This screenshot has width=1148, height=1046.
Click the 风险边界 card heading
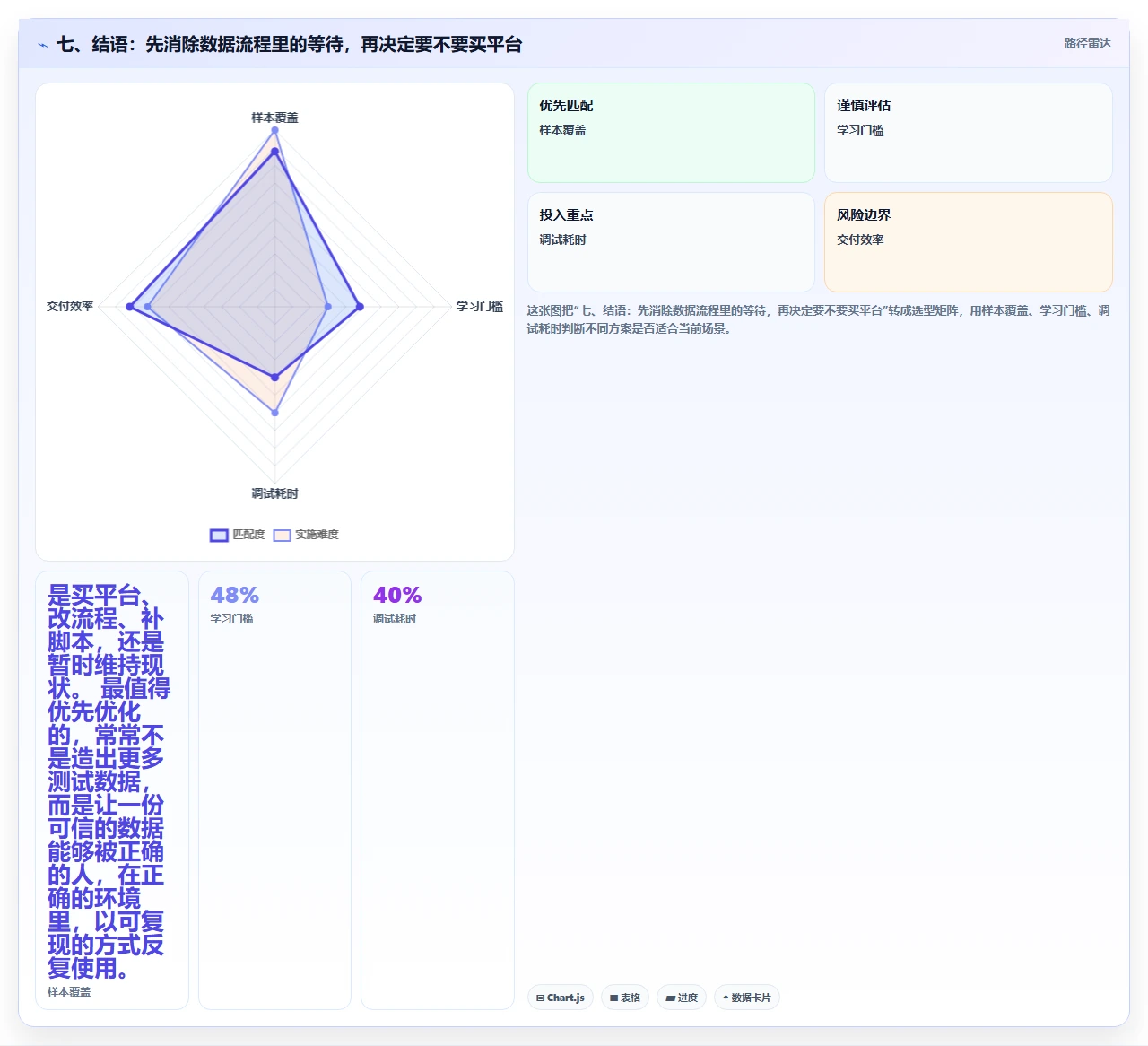(x=864, y=214)
